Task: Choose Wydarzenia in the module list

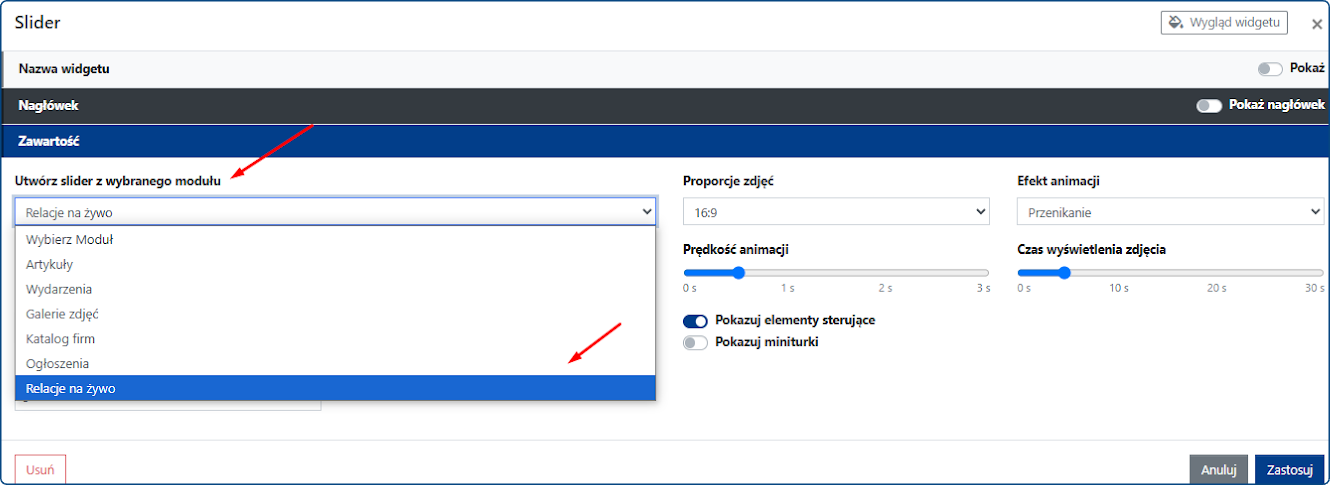Action: click(x=59, y=289)
